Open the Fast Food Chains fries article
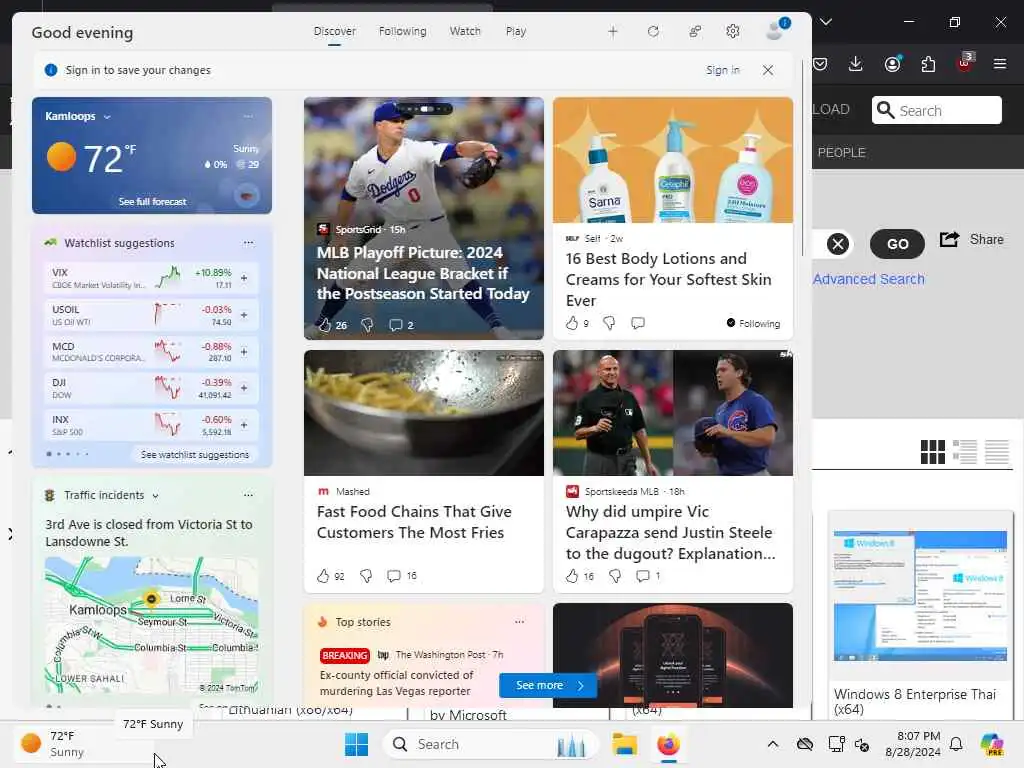The width and height of the screenshot is (1024, 768). (x=414, y=522)
